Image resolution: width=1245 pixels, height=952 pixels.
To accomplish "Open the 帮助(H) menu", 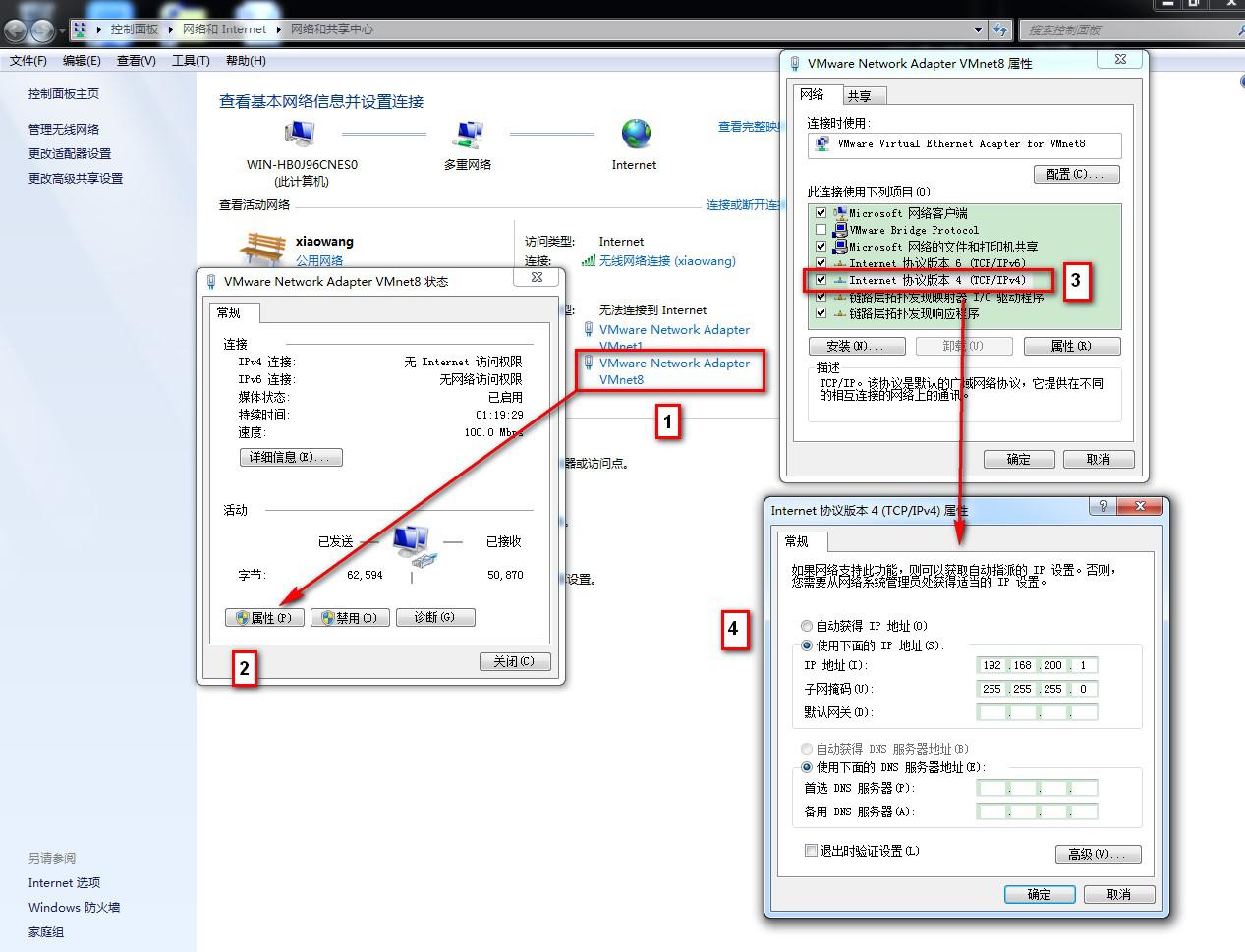I will (x=246, y=61).
